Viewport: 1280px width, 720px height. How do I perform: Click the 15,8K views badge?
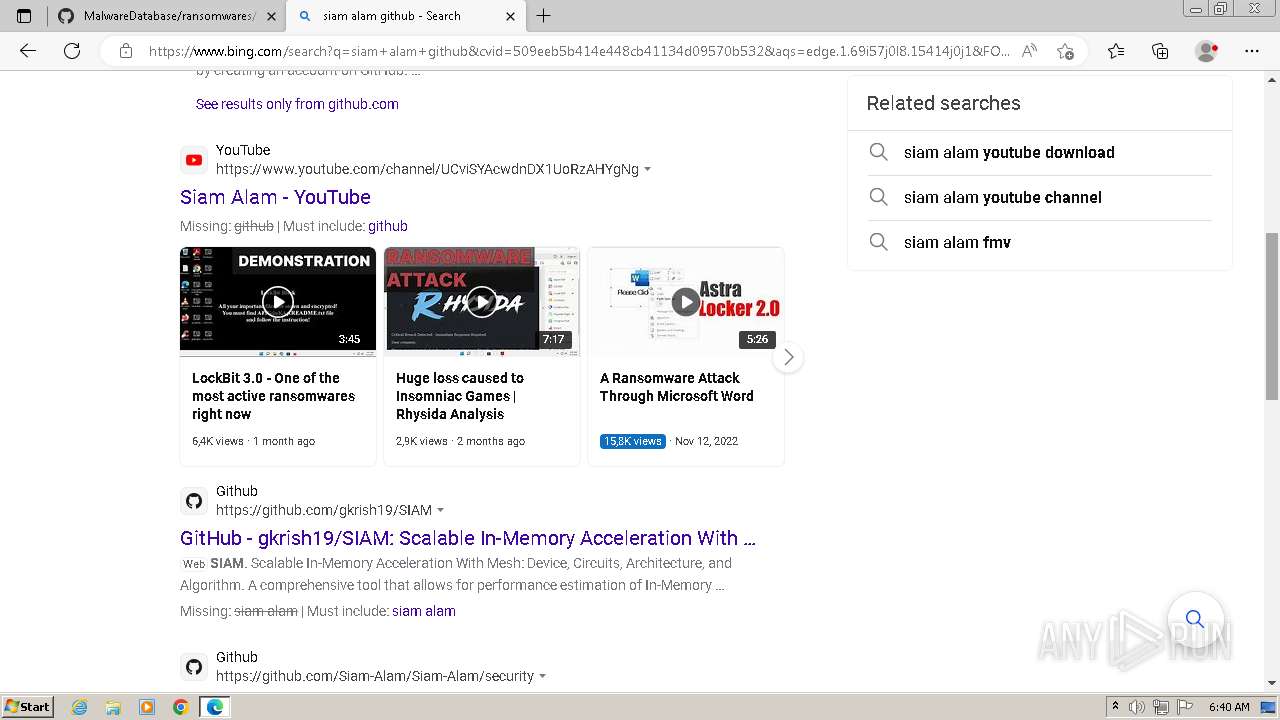click(633, 441)
